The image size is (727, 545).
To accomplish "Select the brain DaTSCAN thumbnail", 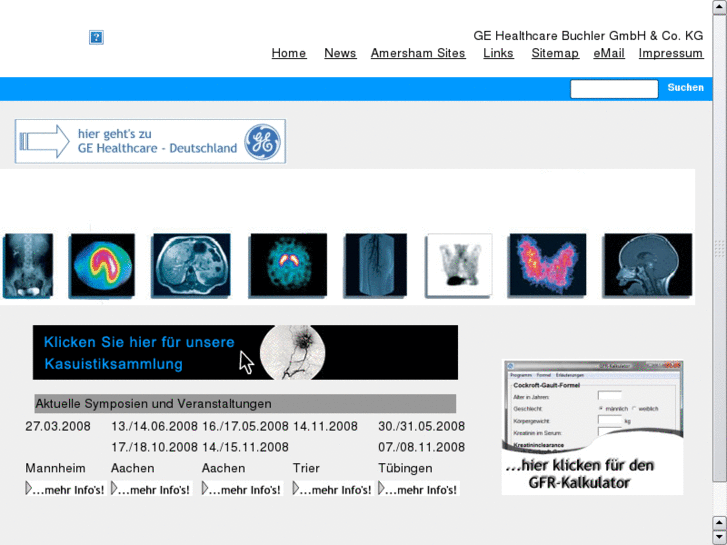I will pyautogui.click(x=288, y=265).
